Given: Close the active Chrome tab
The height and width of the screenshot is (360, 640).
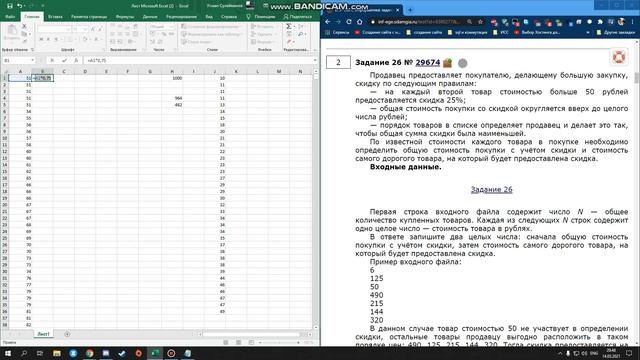Looking at the screenshot, I should pyautogui.click(x=398, y=10).
